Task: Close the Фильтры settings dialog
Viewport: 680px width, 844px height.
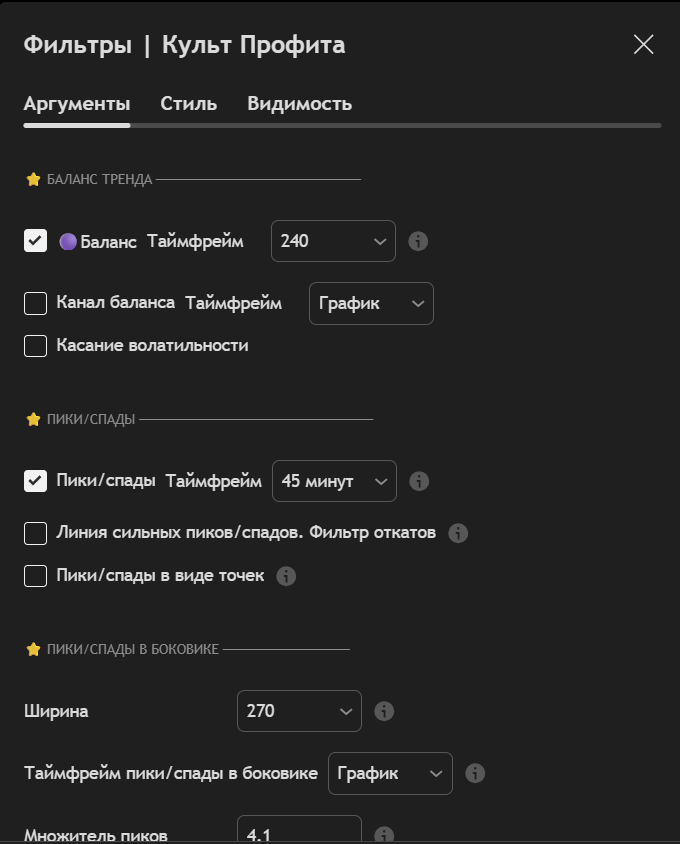Action: (643, 44)
